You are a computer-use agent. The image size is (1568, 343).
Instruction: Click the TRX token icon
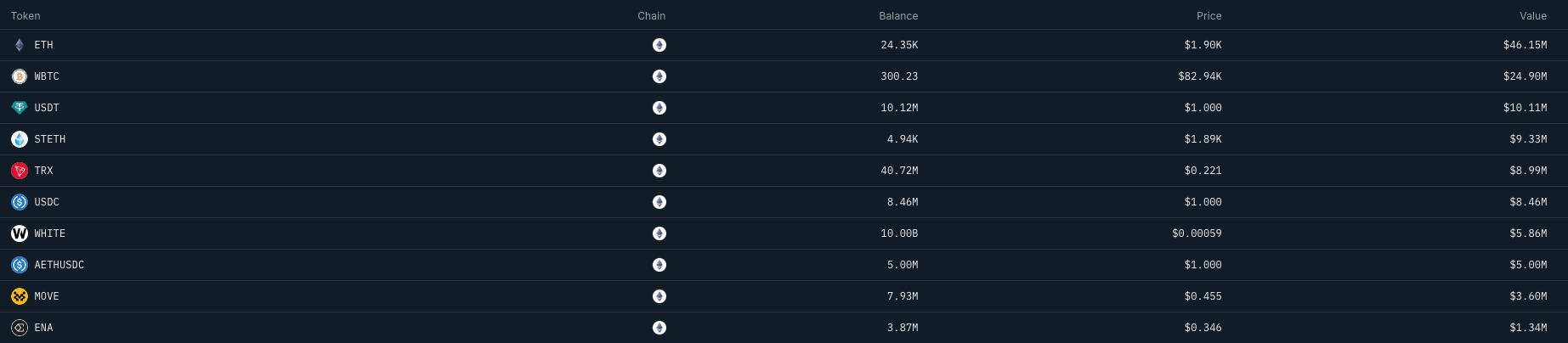20,171
